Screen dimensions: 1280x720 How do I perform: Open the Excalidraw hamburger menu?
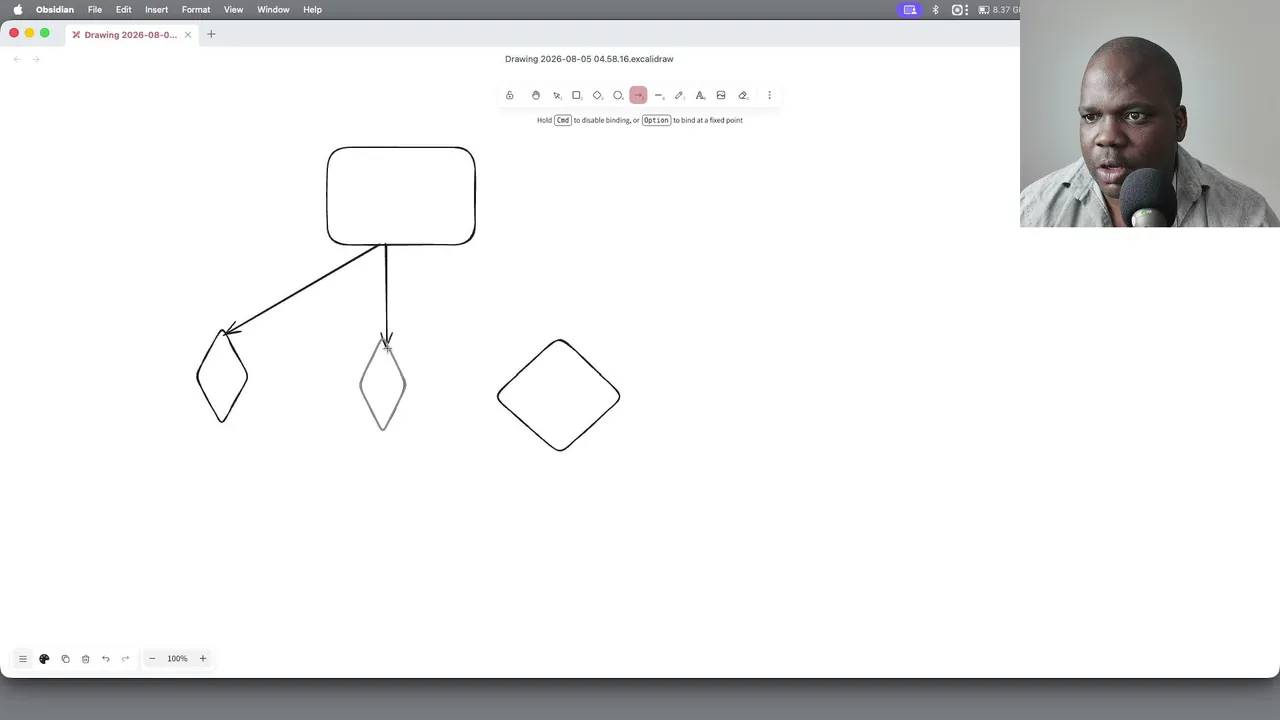click(22, 658)
